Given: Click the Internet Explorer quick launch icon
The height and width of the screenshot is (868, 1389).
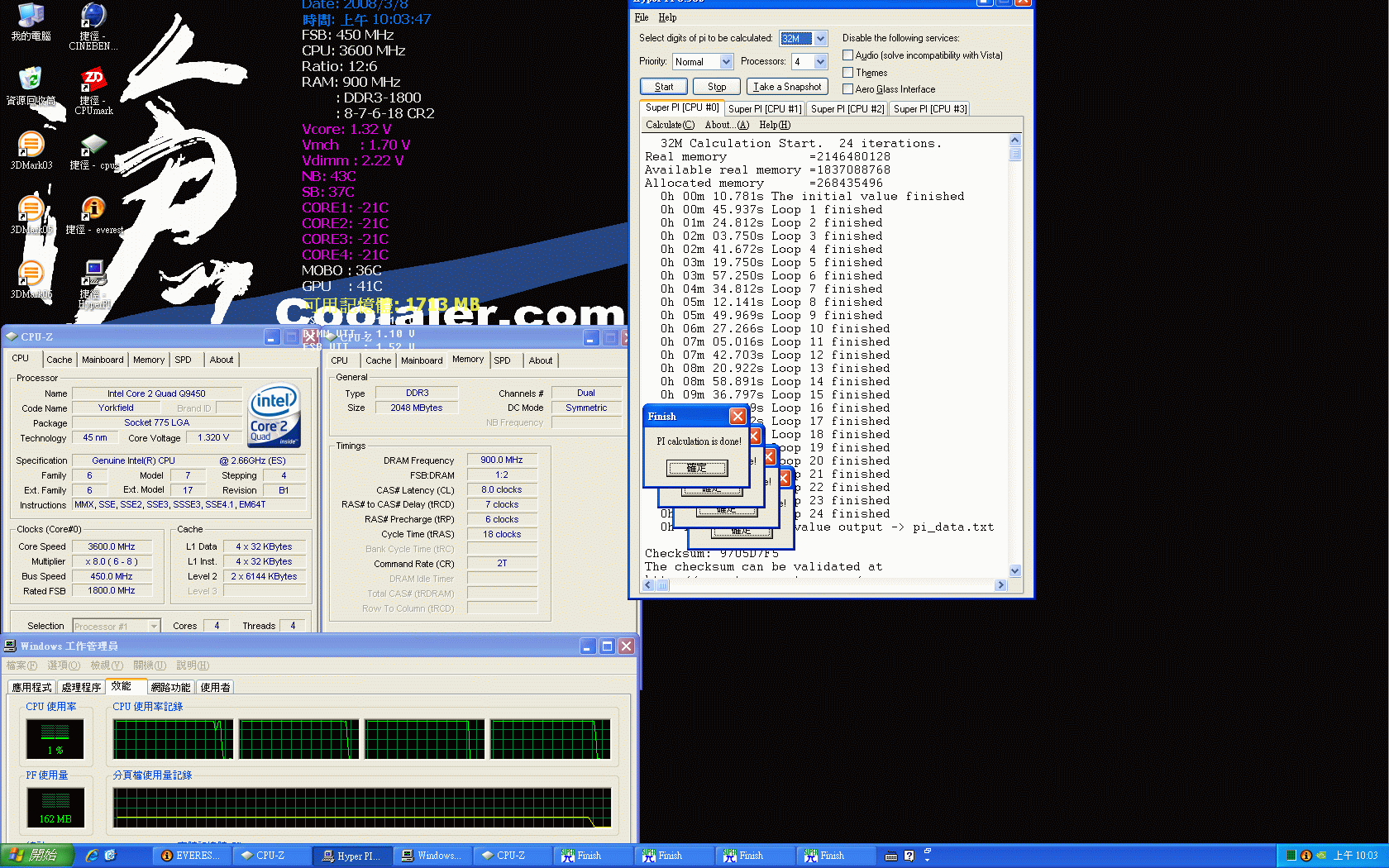Looking at the screenshot, I should point(92,856).
